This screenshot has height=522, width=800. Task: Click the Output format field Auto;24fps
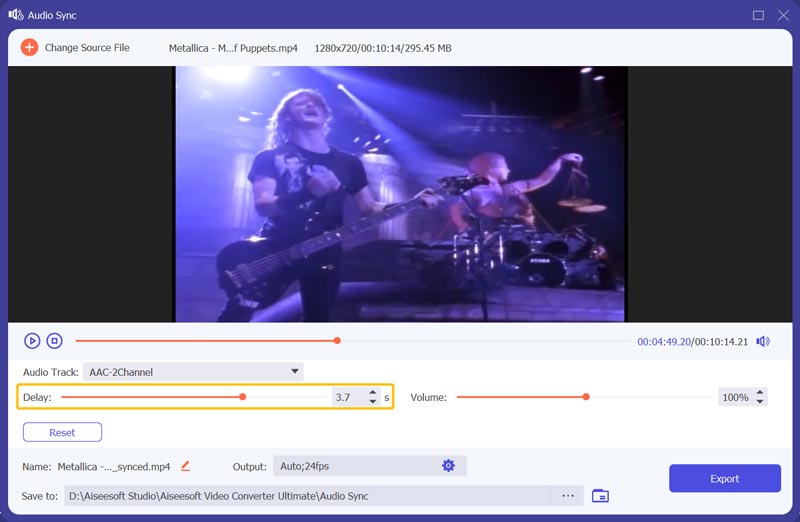[x=370, y=466]
